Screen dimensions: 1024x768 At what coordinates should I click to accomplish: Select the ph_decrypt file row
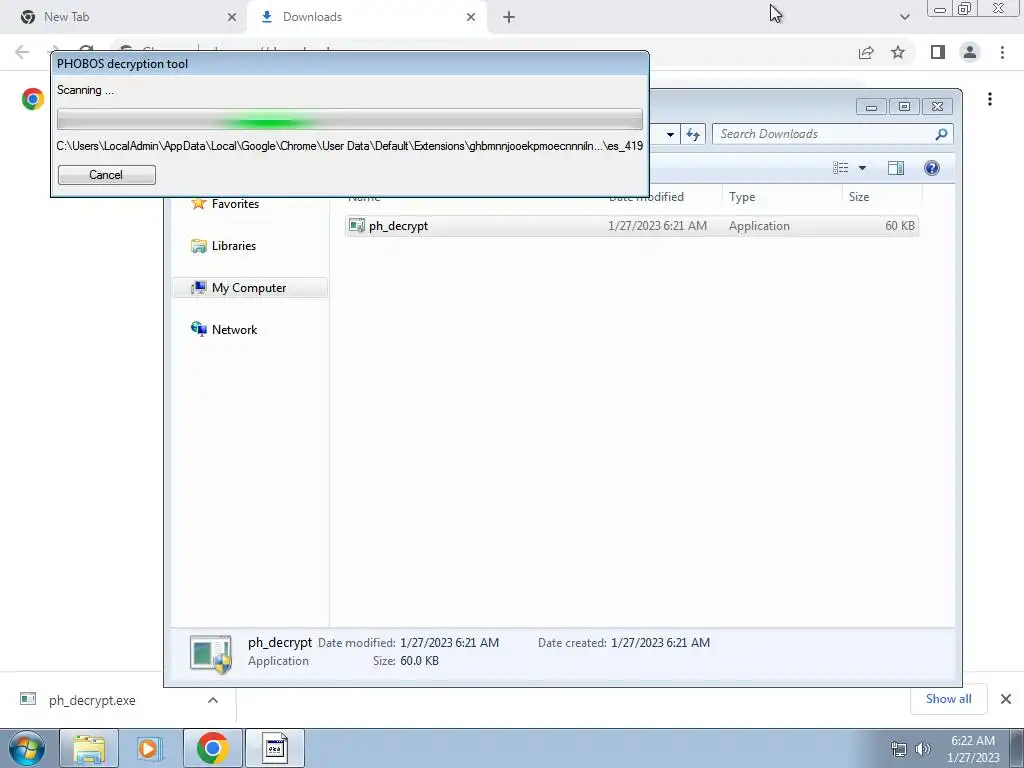632,226
